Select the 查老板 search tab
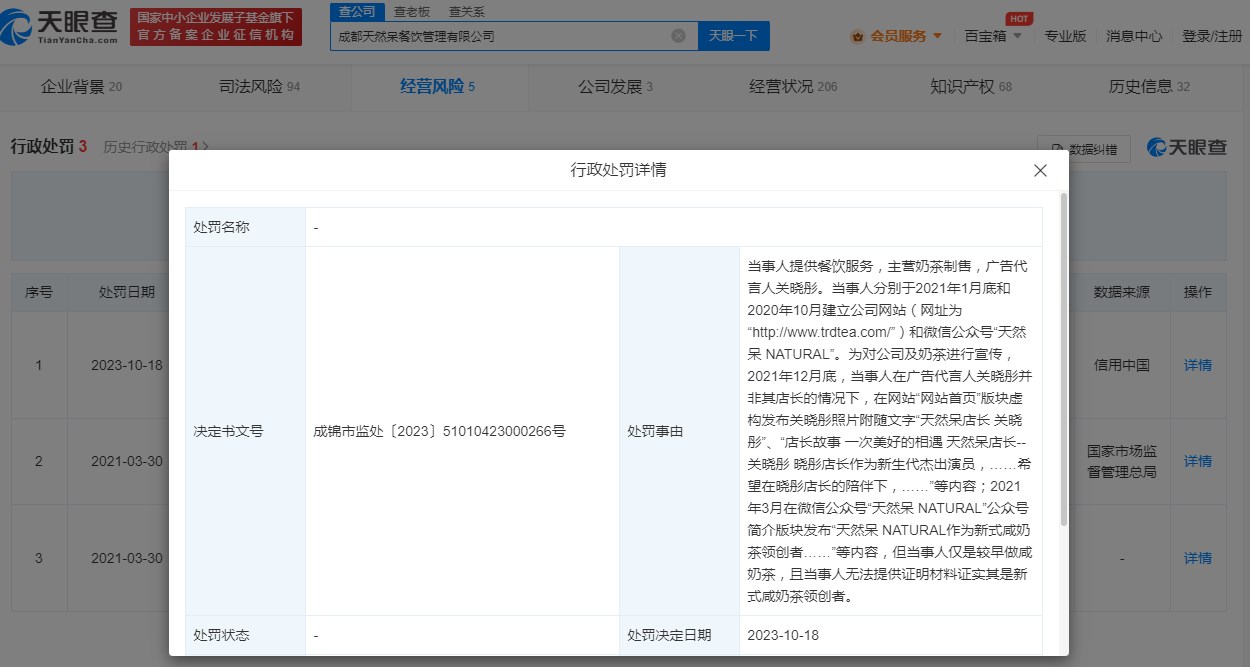This screenshot has width=1250, height=667. point(411,12)
